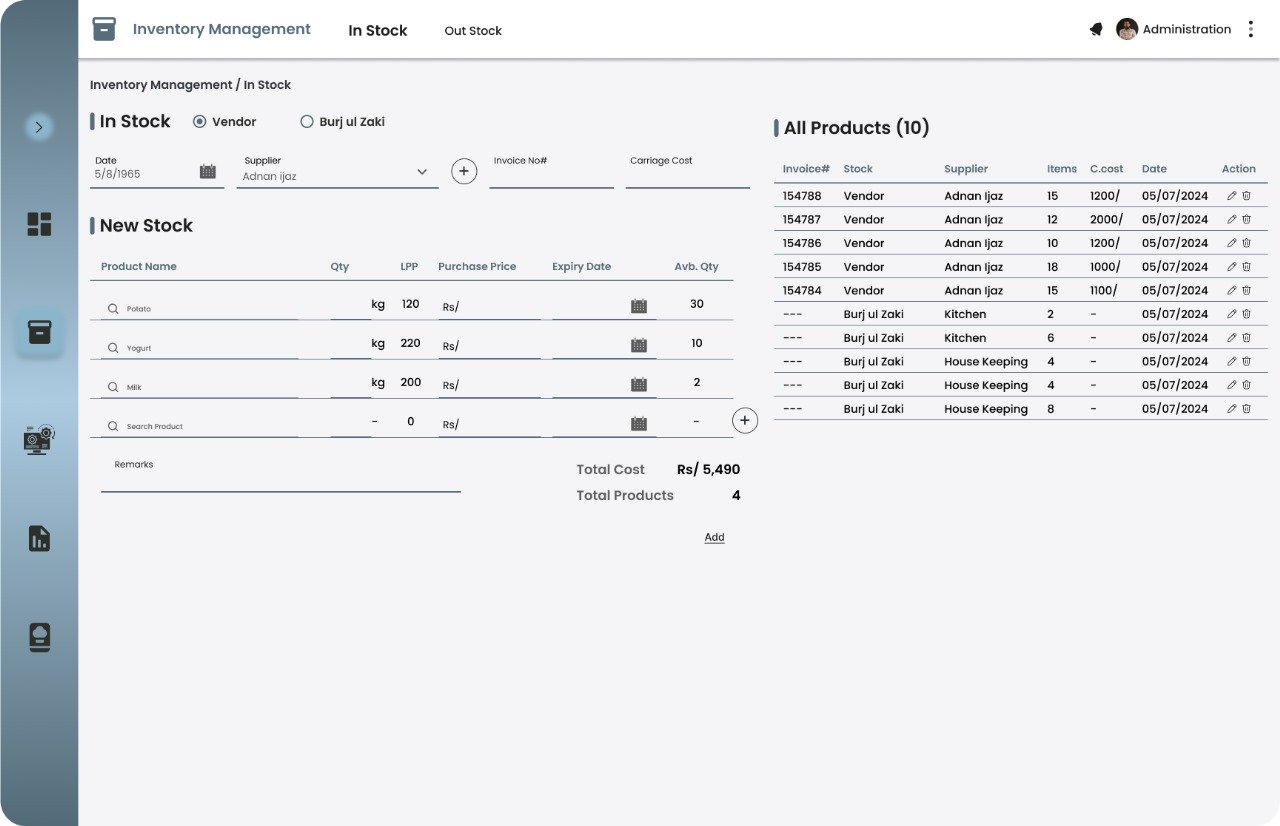Add a new product row with plus button

coord(745,420)
